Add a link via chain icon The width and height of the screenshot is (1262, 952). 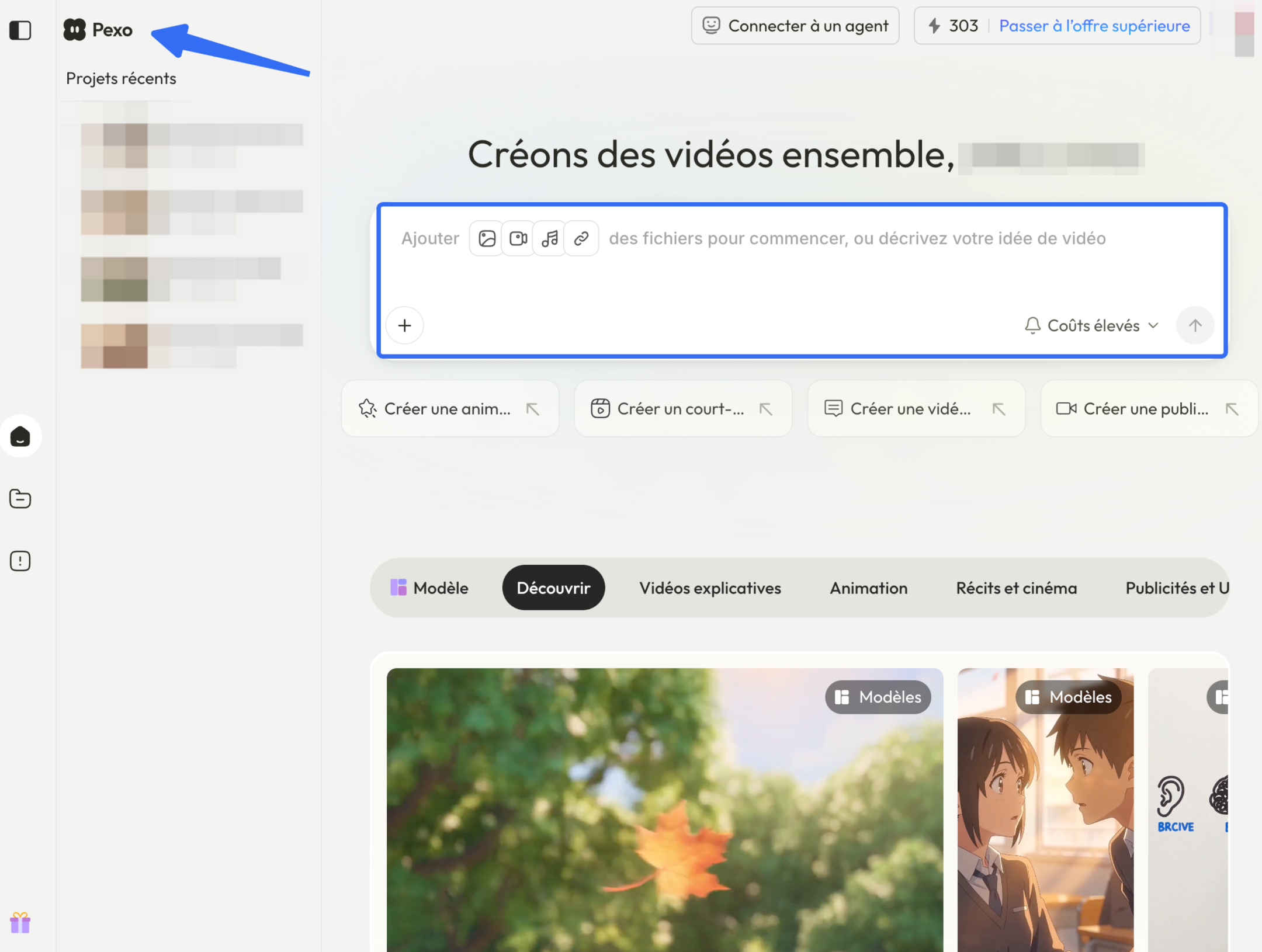coord(581,238)
